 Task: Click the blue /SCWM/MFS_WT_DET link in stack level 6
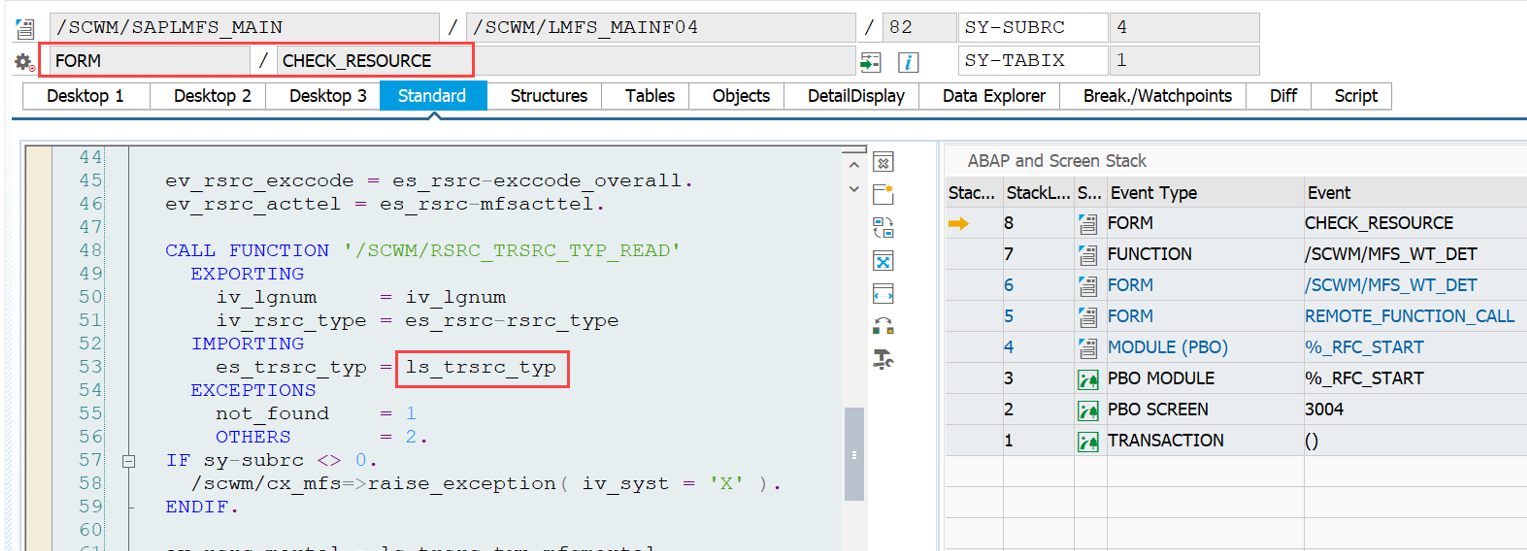(x=1391, y=285)
